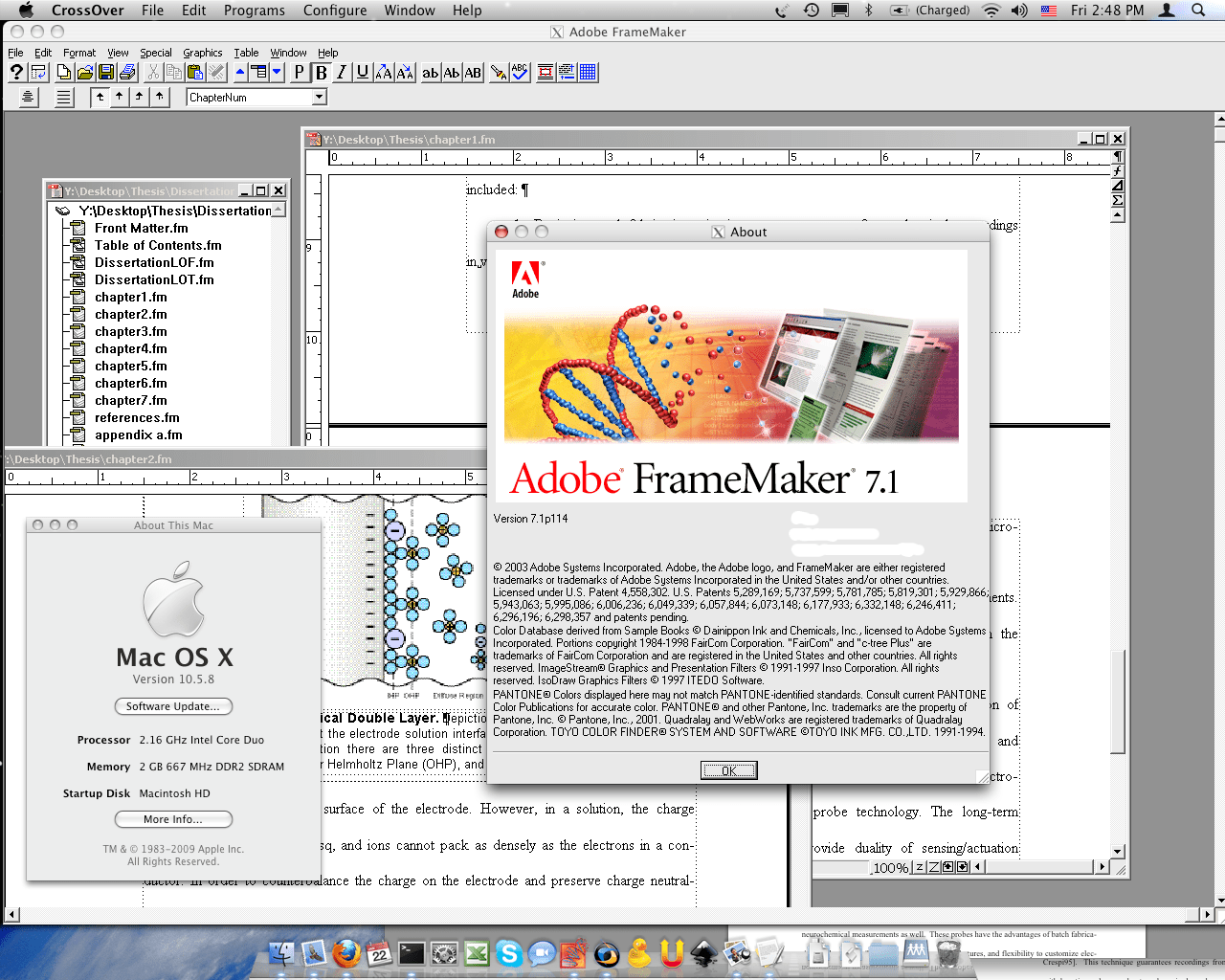Select chapter3.fm in book window
This screenshot has height=980, width=1225.
(130, 331)
